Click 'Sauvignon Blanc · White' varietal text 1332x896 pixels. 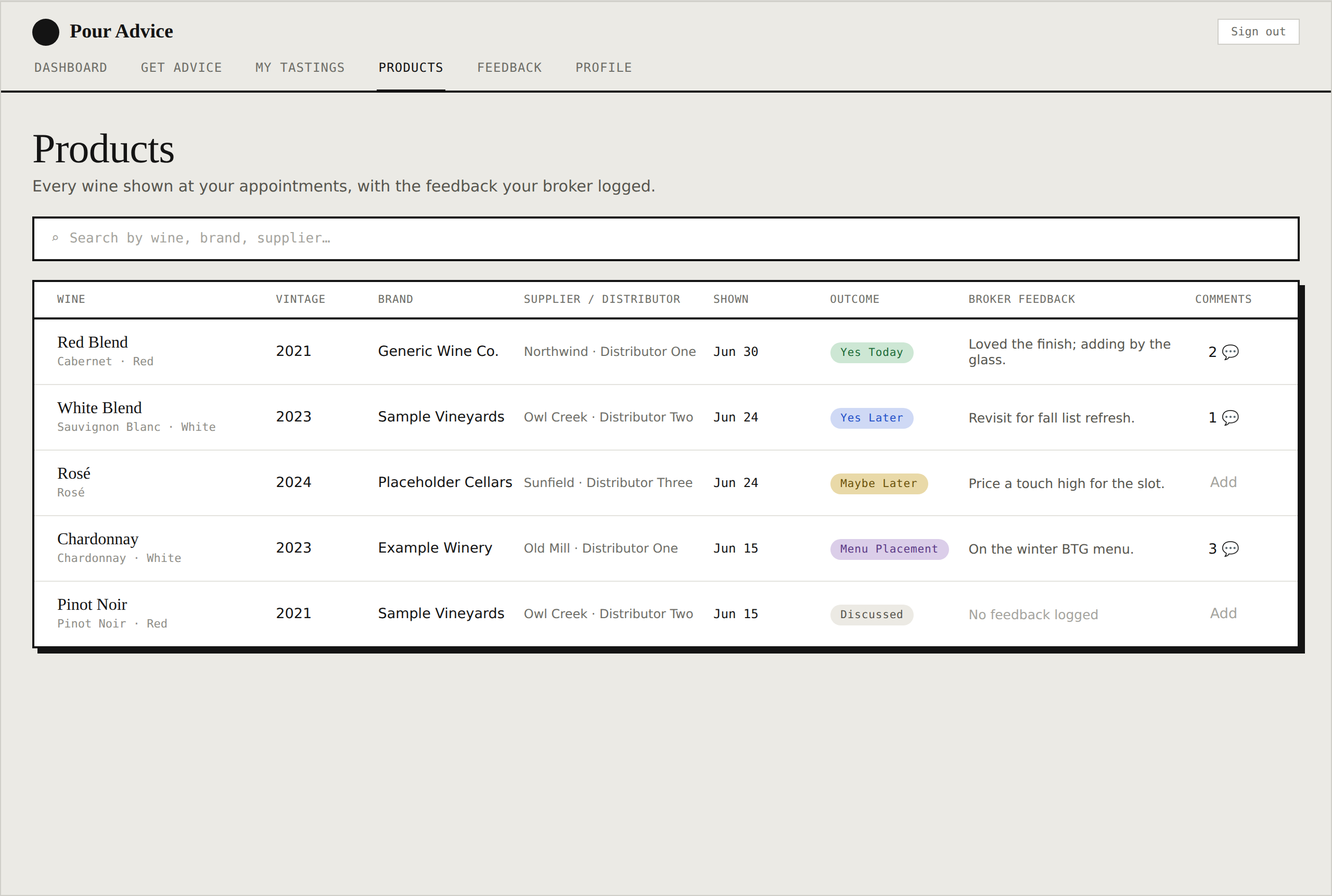coord(136,427)
